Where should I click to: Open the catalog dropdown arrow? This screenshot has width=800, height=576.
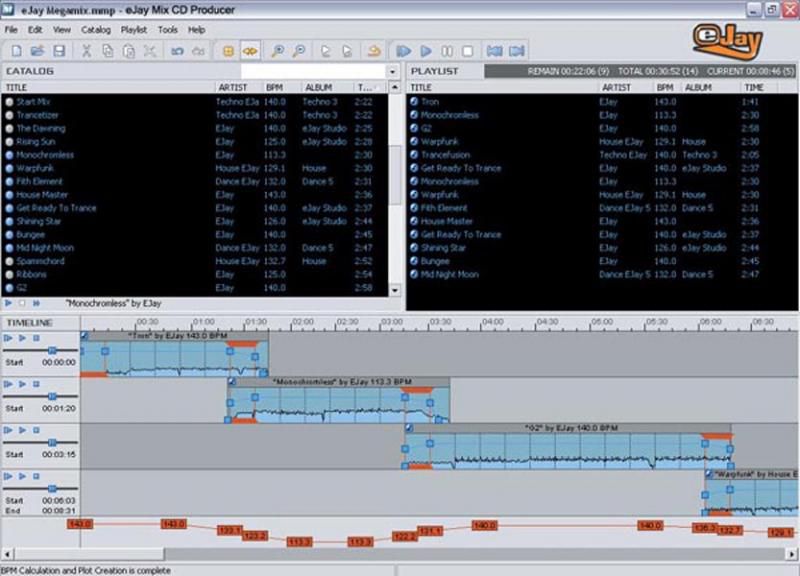coord(392,72)
